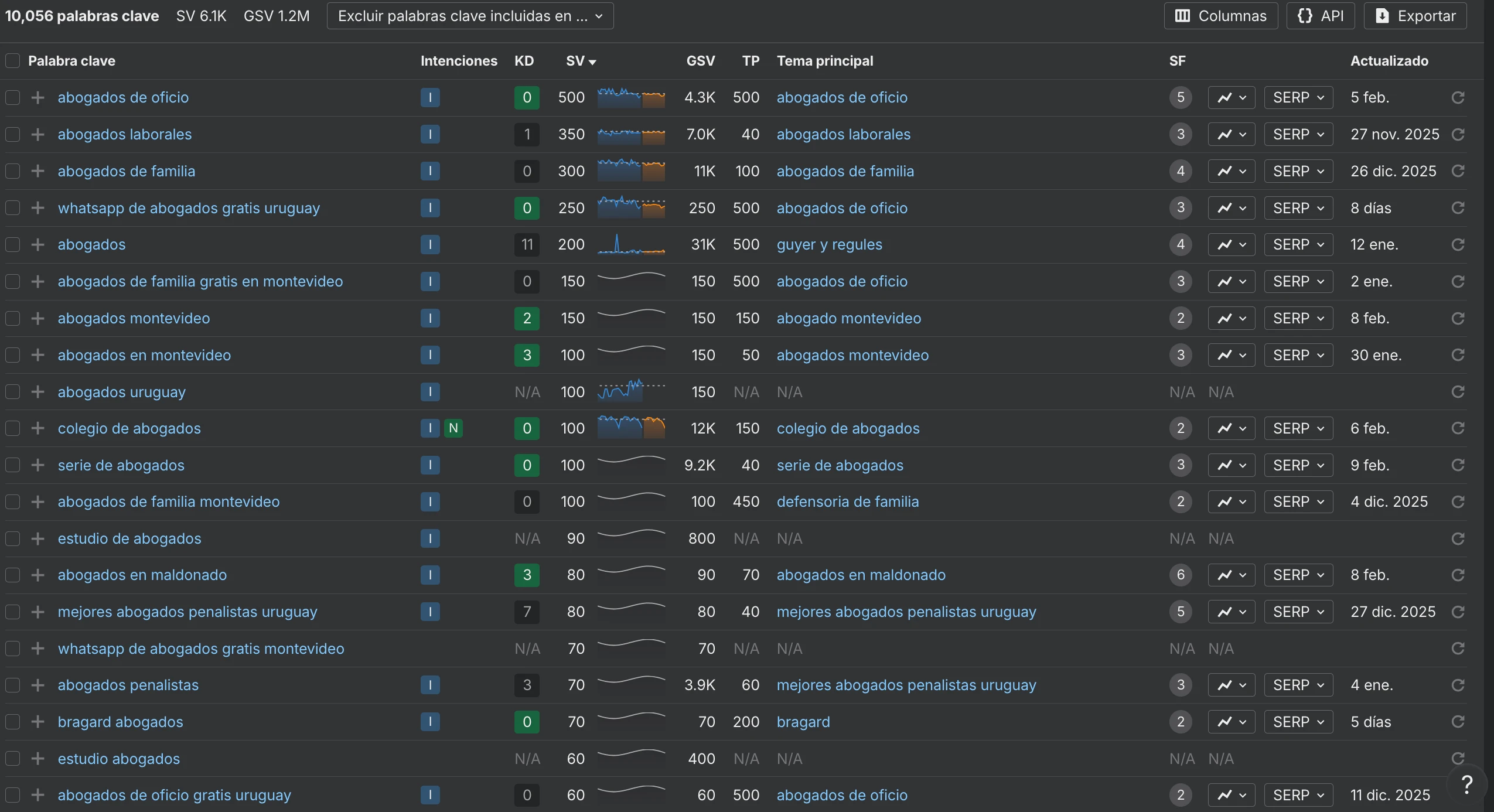The height and width of the screenshot is (812, 1494).
Task: Expand SERP dropdown for 'bragard abogados'
Action: (x=1298, y=722)
